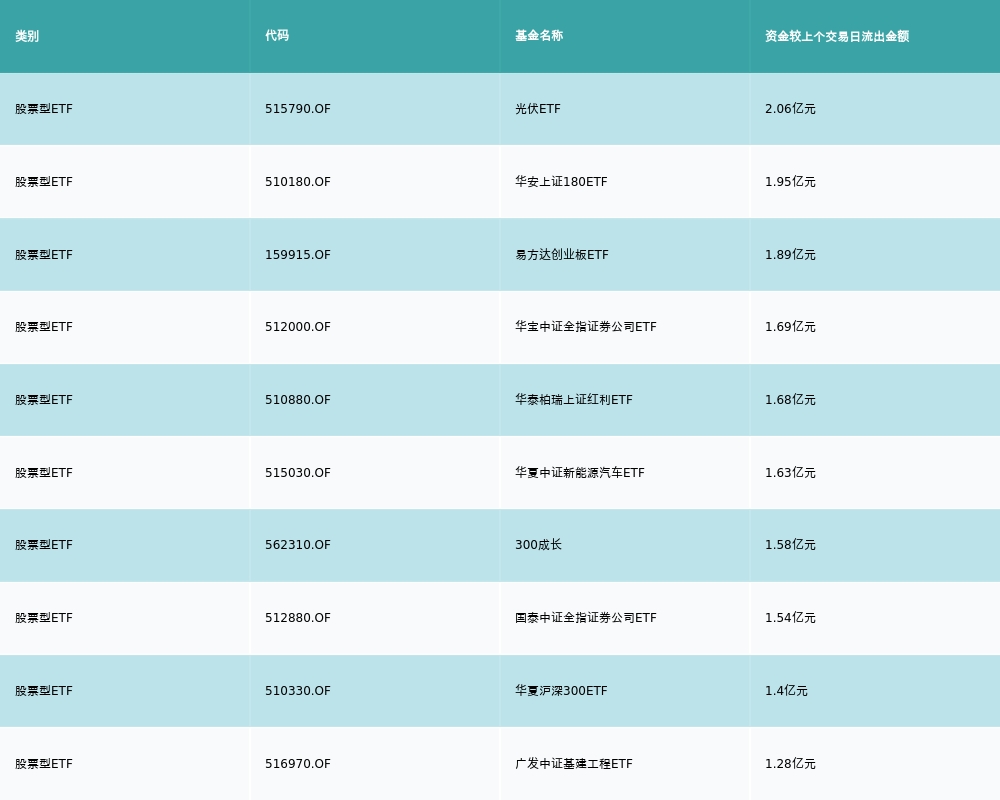Viewport: 1000px width, 800px height.
Task: Select code cell 512000.OF
Action: 298,327
